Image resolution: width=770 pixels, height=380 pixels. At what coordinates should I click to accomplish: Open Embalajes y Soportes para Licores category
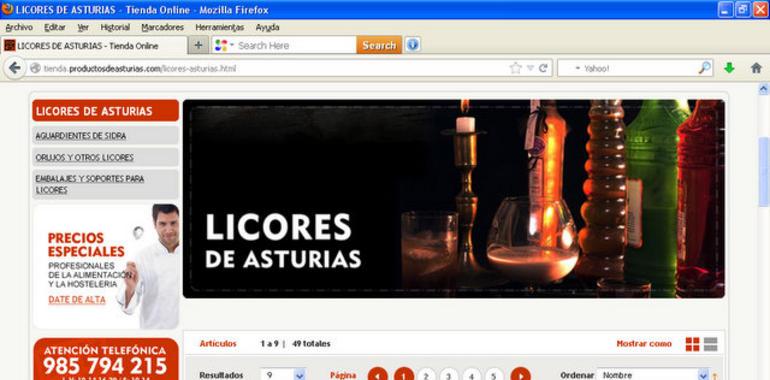point(106,184)
